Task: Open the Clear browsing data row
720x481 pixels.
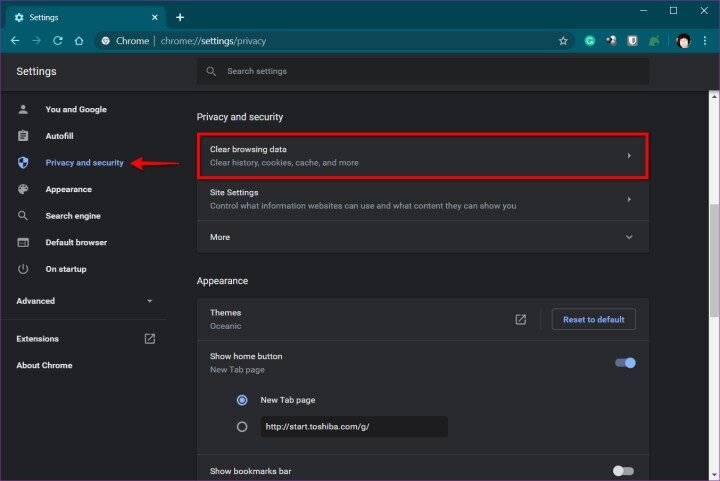Action: 422,156
